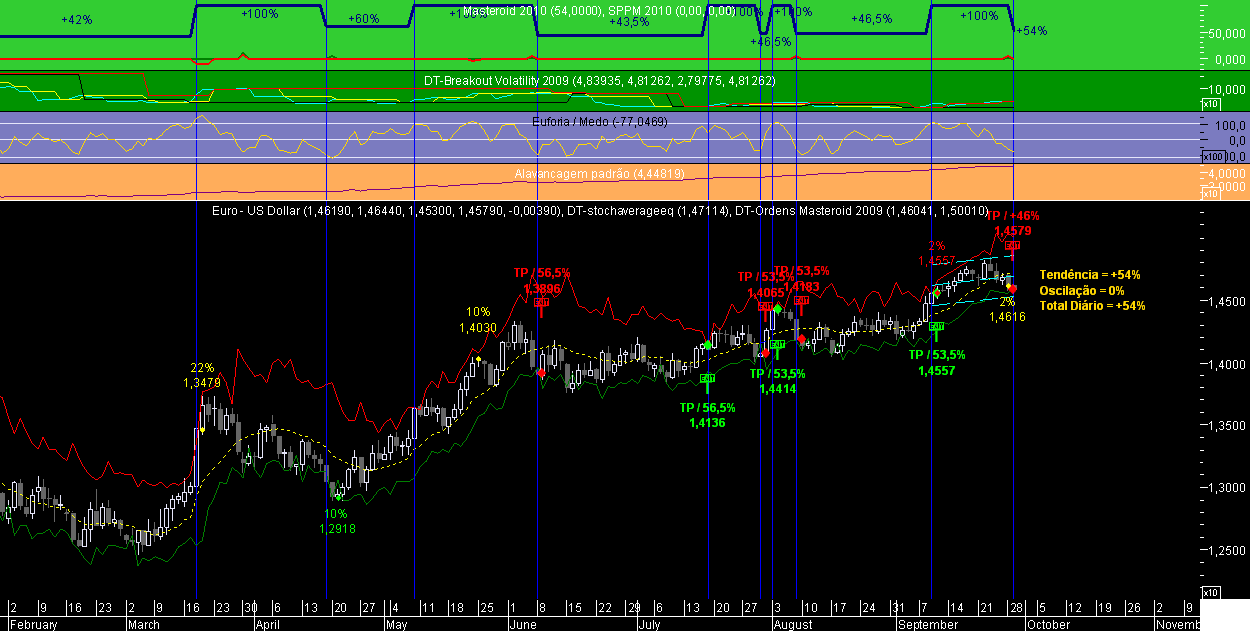This screenshot has height=631, width=1250.
Task: Click the June month label on time axis
Action: [523, 624]
